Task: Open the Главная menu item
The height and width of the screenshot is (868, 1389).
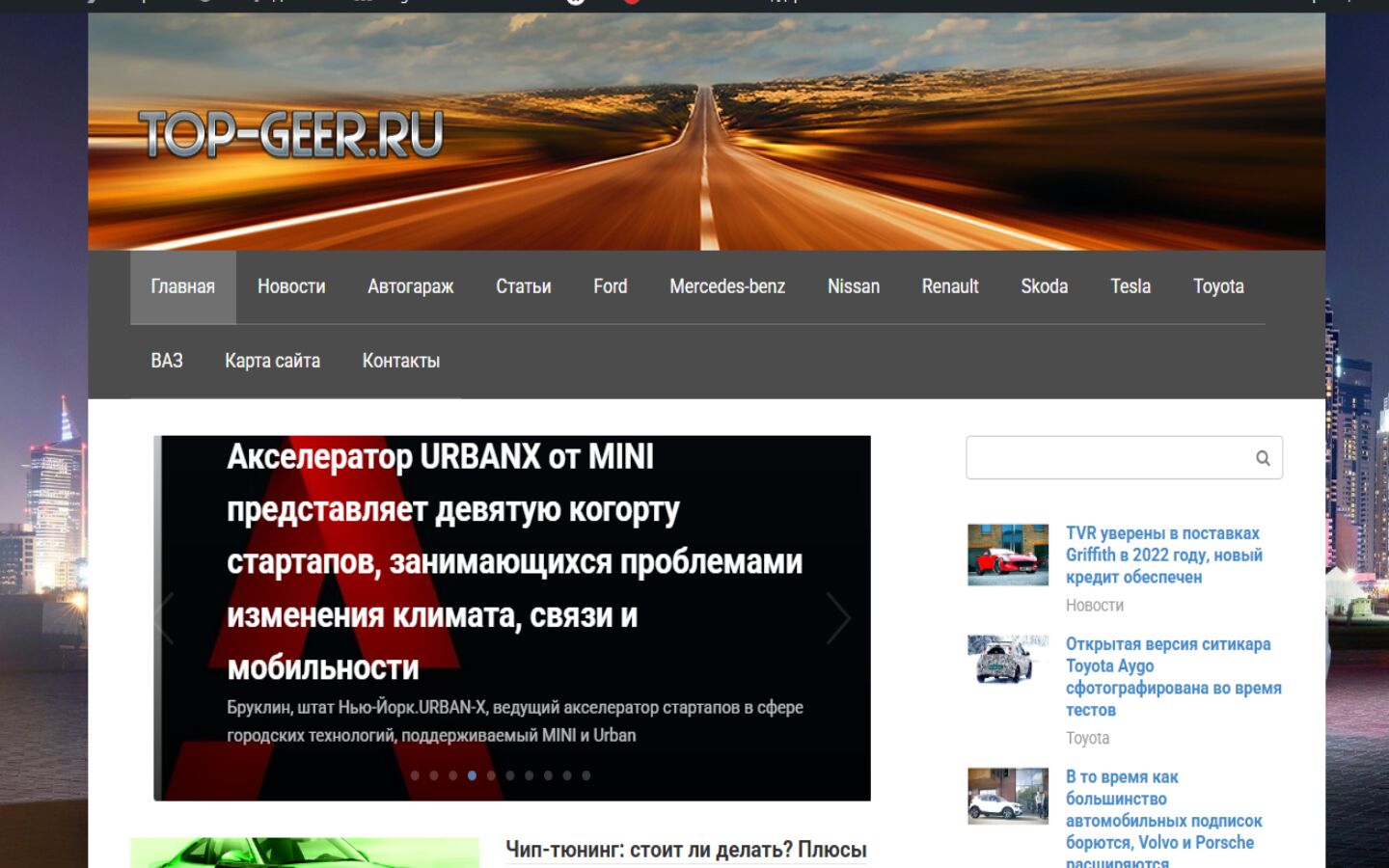Action: coord(183,286)
